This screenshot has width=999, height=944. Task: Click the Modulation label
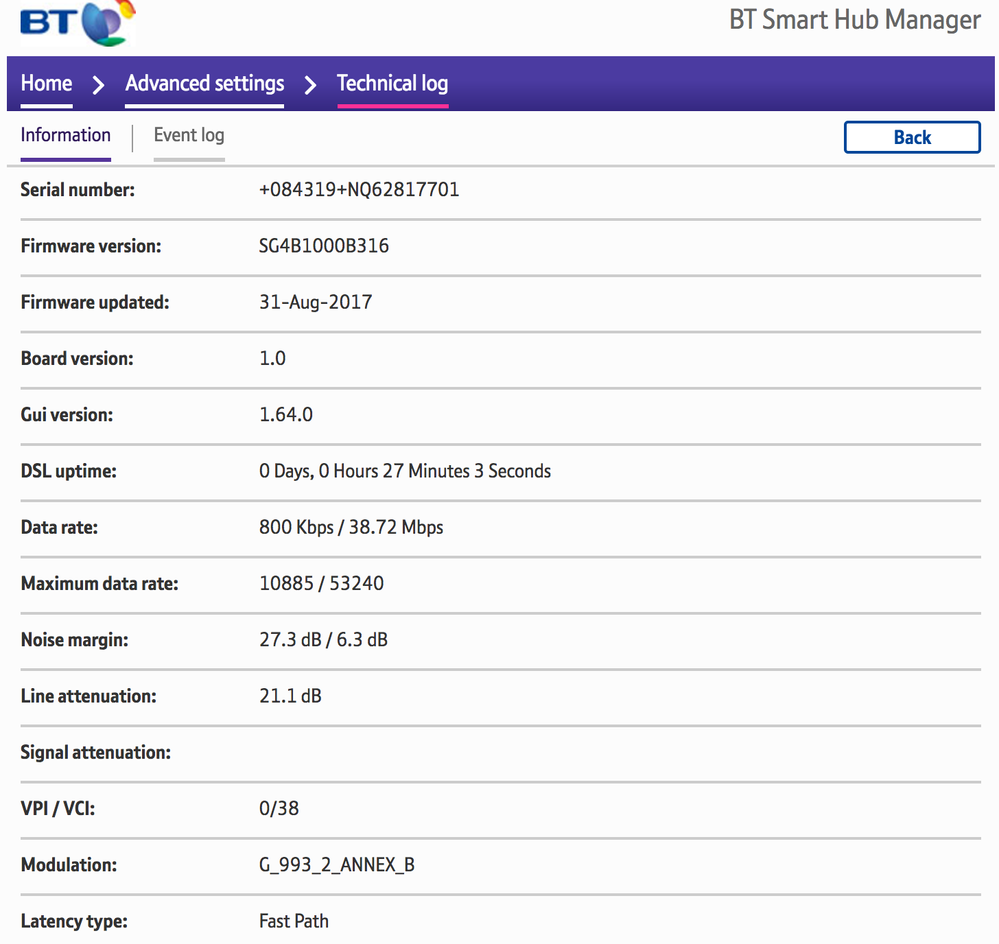tap(69, 865)
